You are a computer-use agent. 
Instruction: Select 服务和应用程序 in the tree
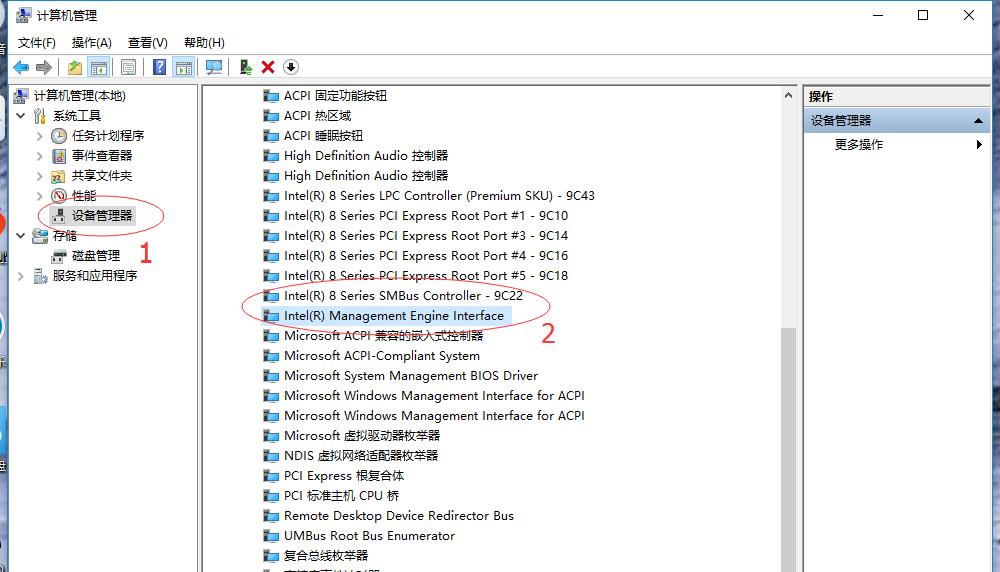[x=94, y=275]
